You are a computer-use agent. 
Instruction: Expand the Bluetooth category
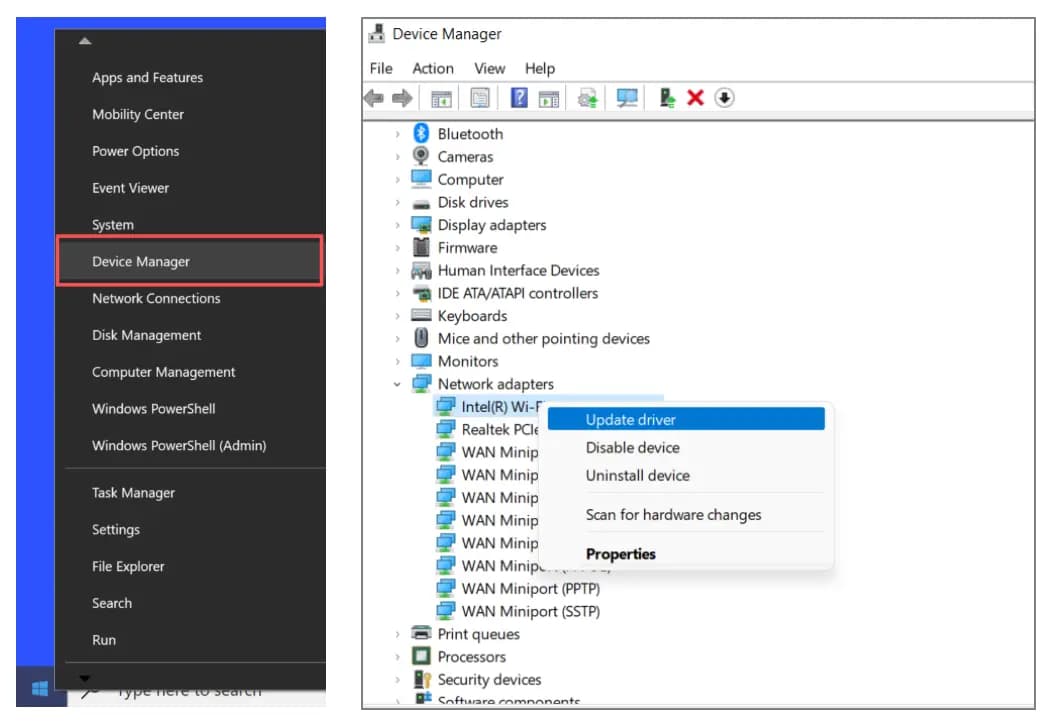(398, 133)
